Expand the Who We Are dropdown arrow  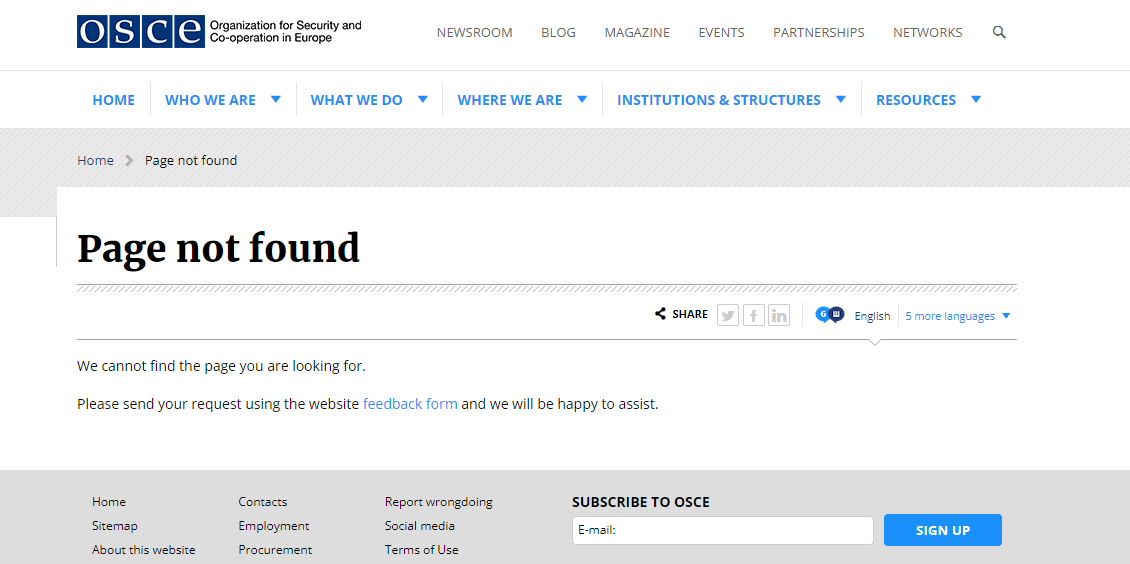tap(276, 99)
